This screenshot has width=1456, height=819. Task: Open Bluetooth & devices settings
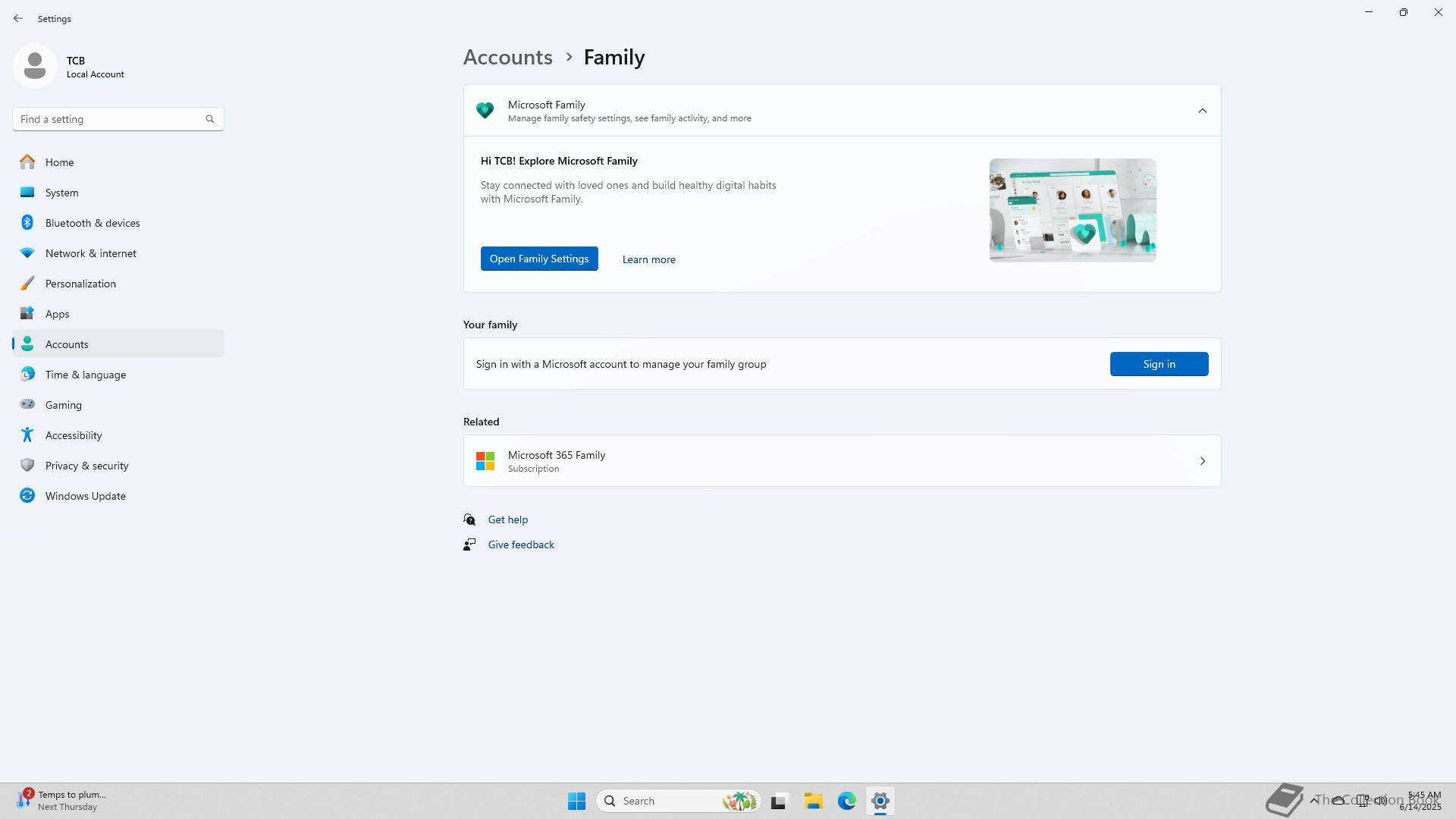click(93, 223)
